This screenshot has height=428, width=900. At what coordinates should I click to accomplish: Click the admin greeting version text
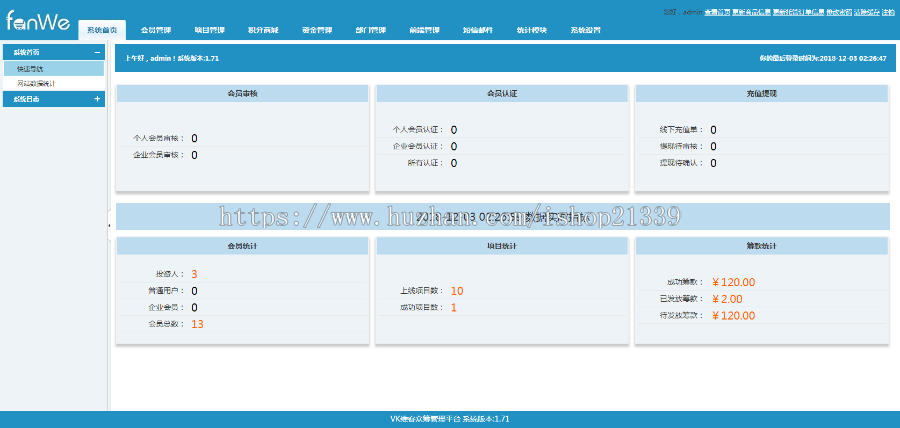point(172,59)
